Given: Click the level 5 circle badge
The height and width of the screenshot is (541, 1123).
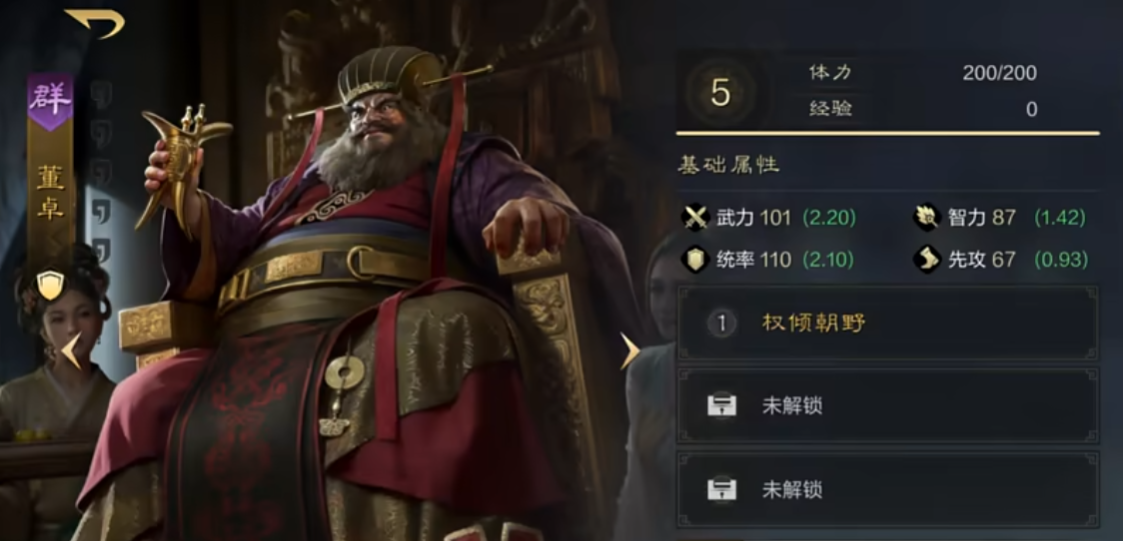Looking at the screenshot, I should 720,92.
